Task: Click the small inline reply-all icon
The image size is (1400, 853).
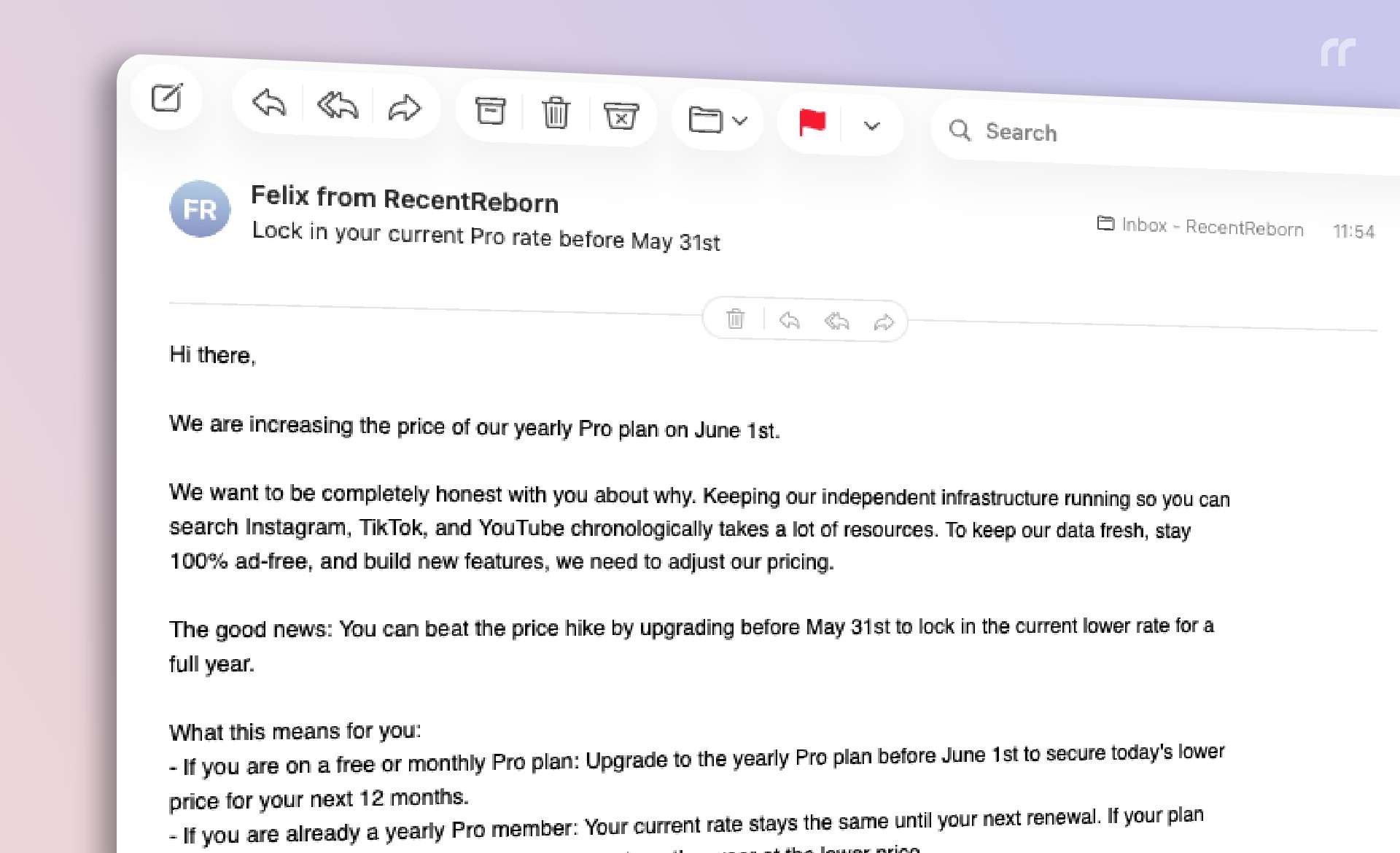Action: tap(836, 321)
